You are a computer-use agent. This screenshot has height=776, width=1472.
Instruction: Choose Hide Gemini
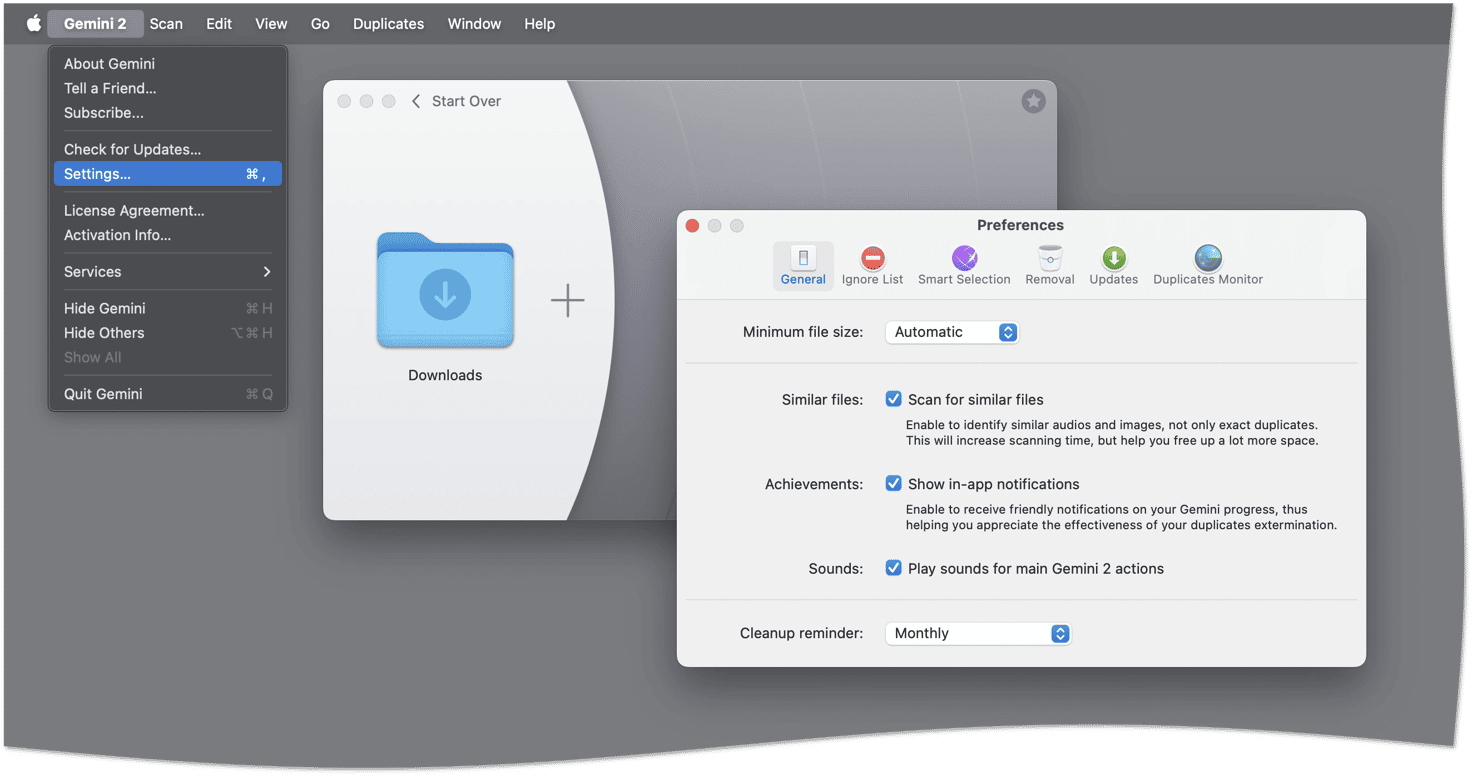(x=167, y=308)
